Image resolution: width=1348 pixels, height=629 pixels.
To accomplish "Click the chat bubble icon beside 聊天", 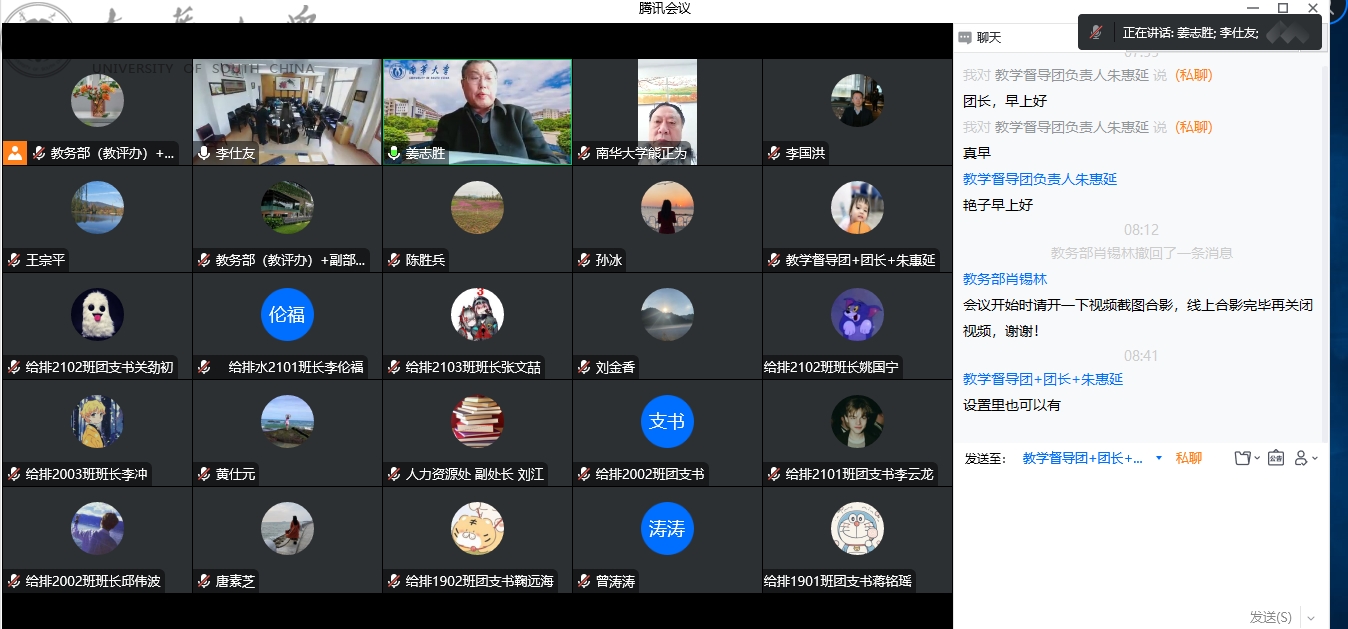I will (965, 37).
